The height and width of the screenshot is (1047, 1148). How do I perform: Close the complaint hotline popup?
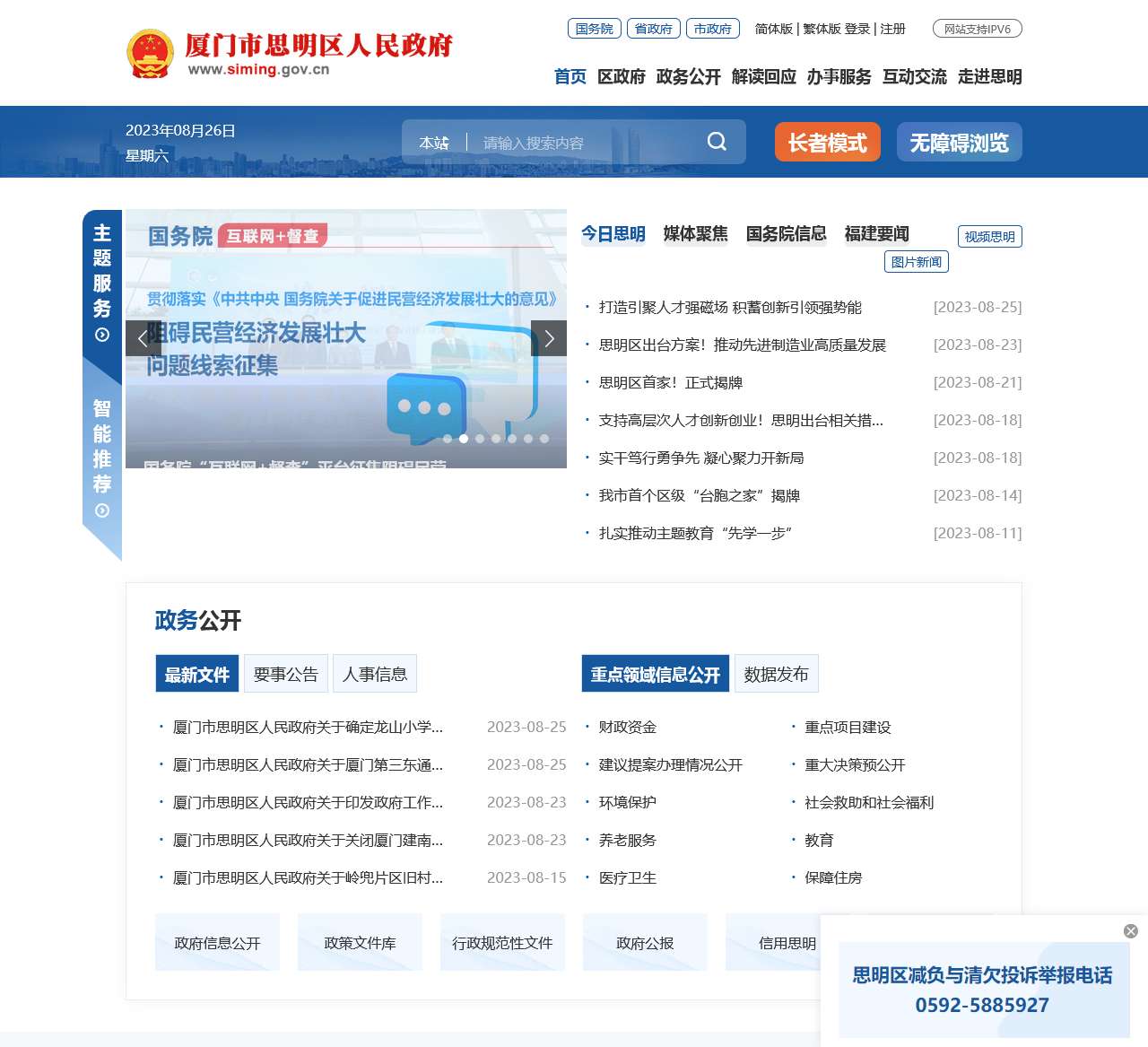[x=1131, y=931]
